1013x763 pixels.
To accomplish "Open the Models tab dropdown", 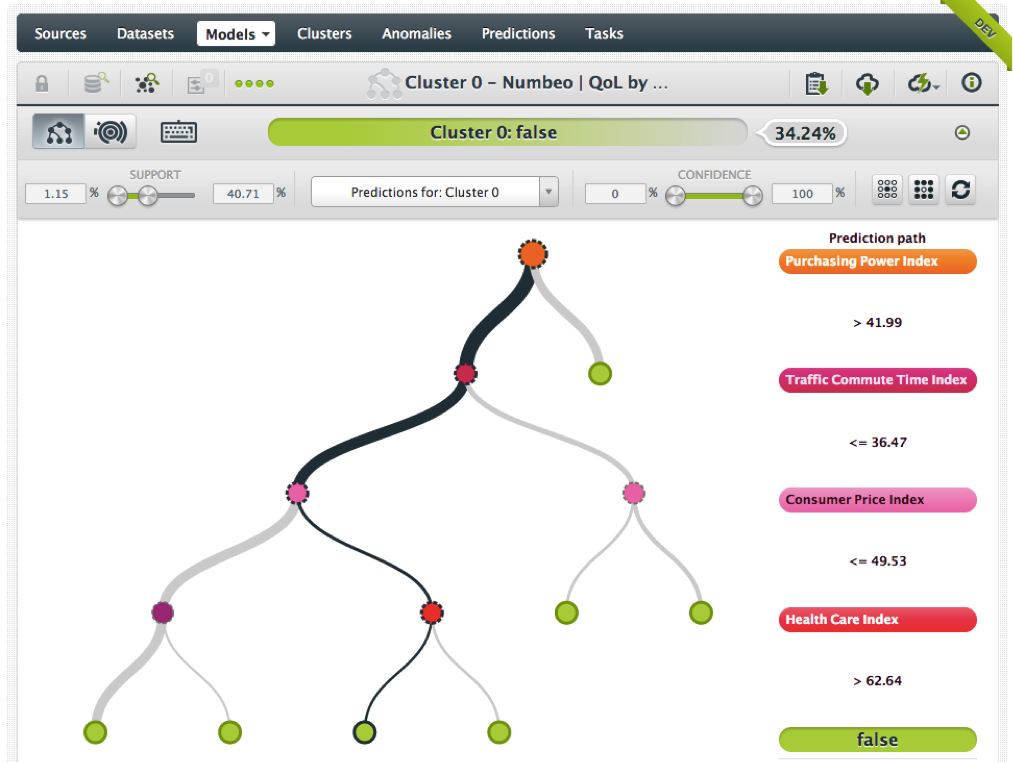I will pos(238,34).
